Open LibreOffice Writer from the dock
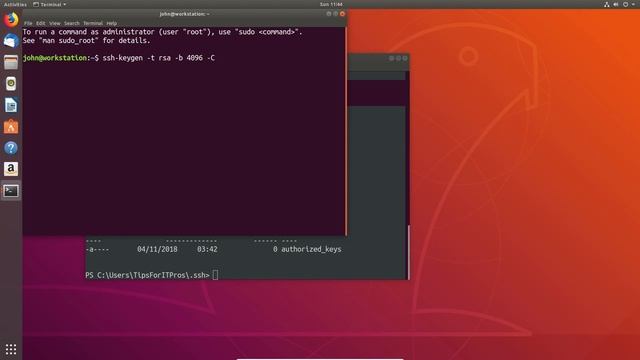 tap(11, 105)
